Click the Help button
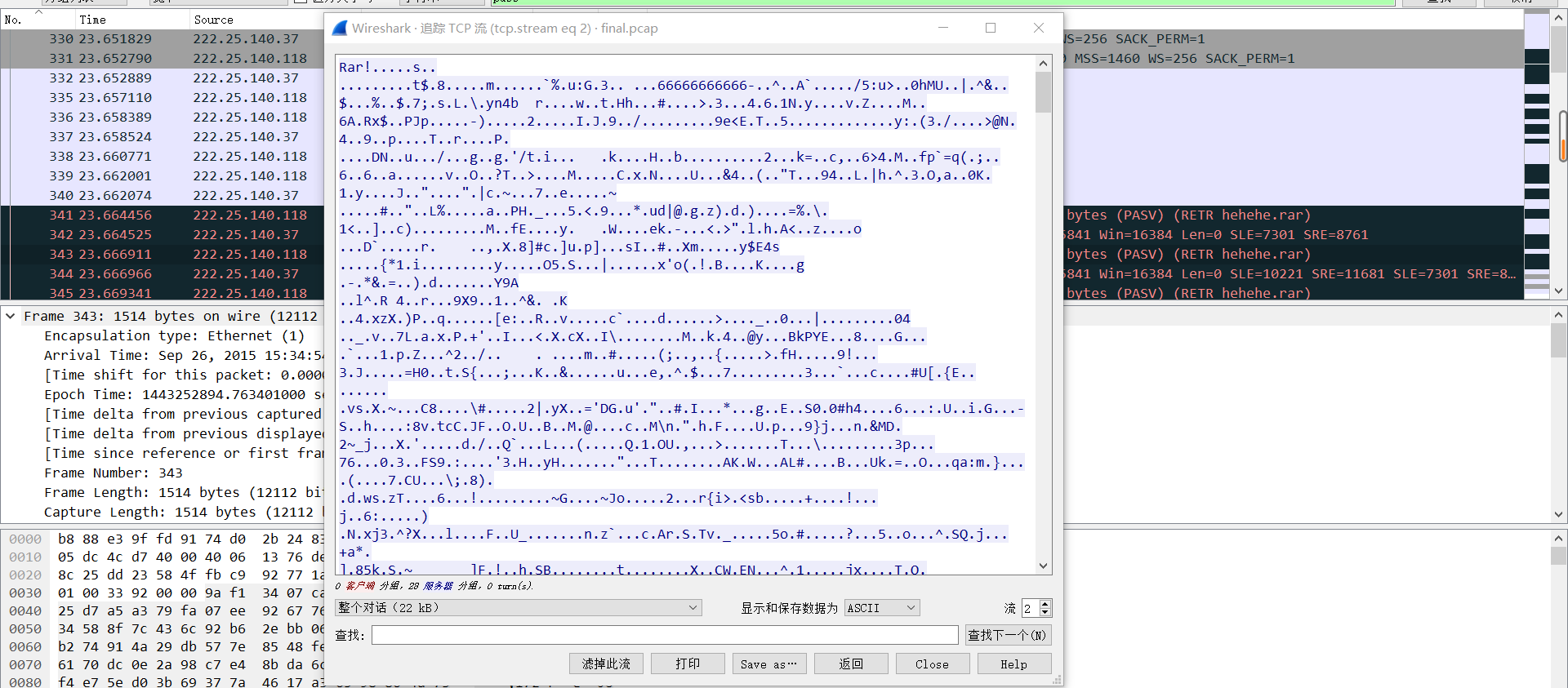Screen dimensions: 1568x688 [x=1014, y=664]
